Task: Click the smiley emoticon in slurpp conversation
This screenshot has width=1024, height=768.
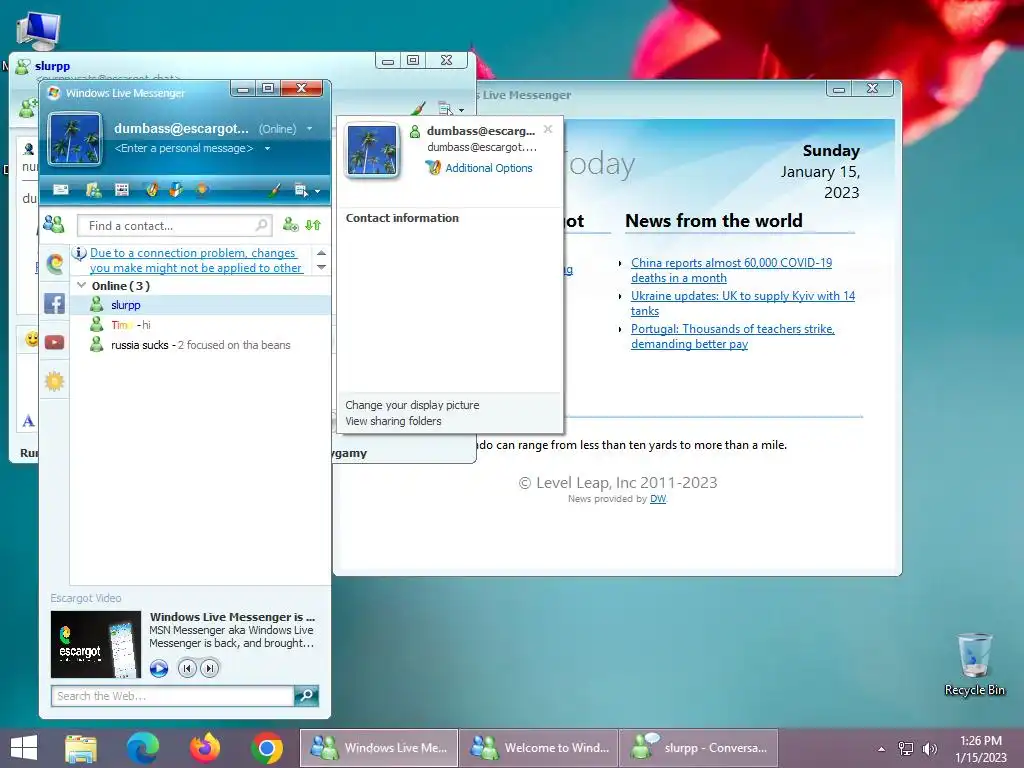Action: pos(31,339)
